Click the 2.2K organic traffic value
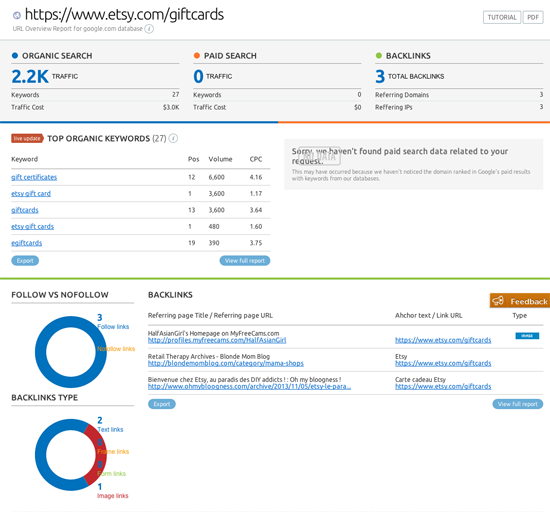550x515 pixels. pos(30,76)
